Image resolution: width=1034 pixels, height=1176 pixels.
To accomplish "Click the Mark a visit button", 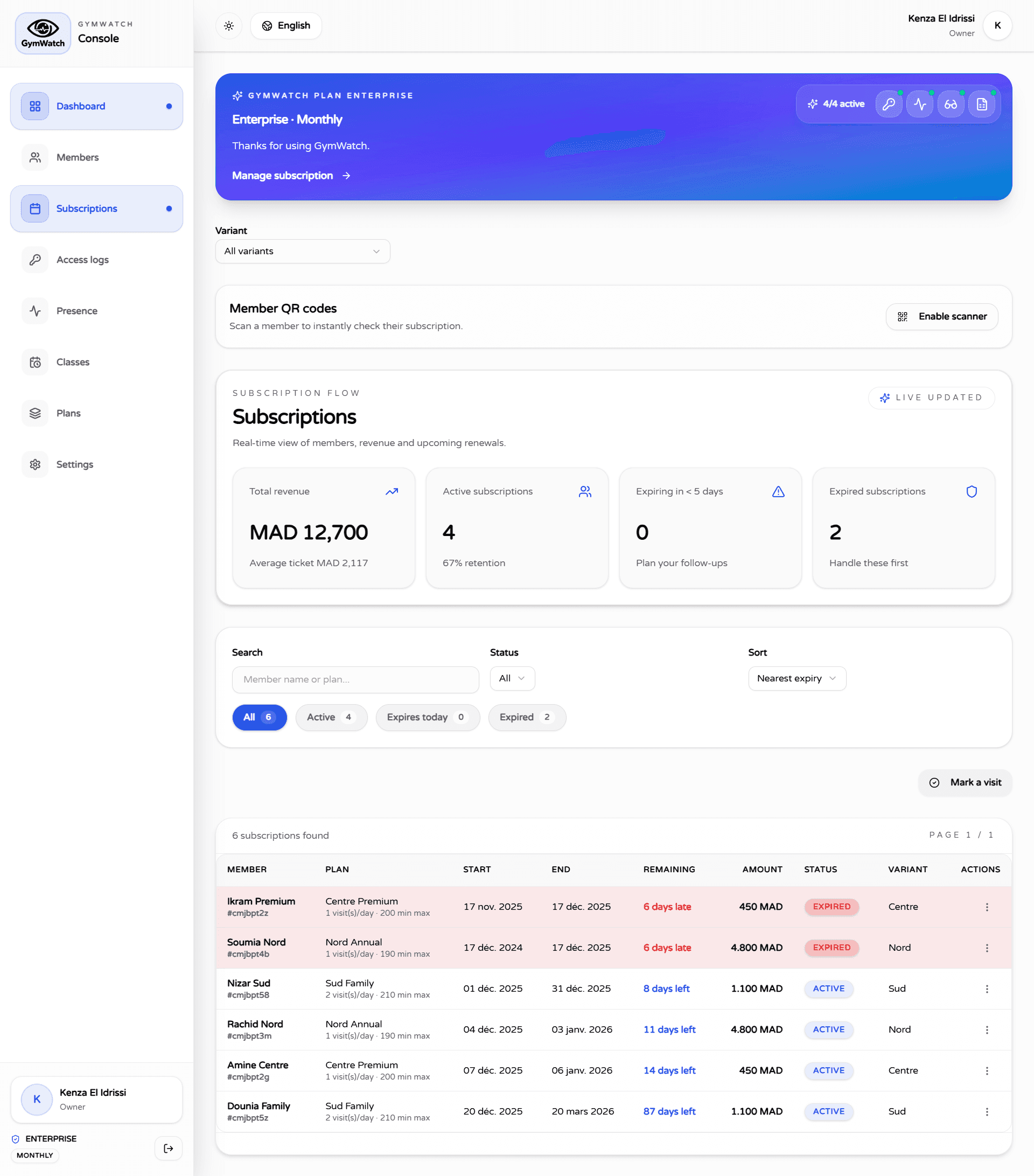I will (965, 782).
